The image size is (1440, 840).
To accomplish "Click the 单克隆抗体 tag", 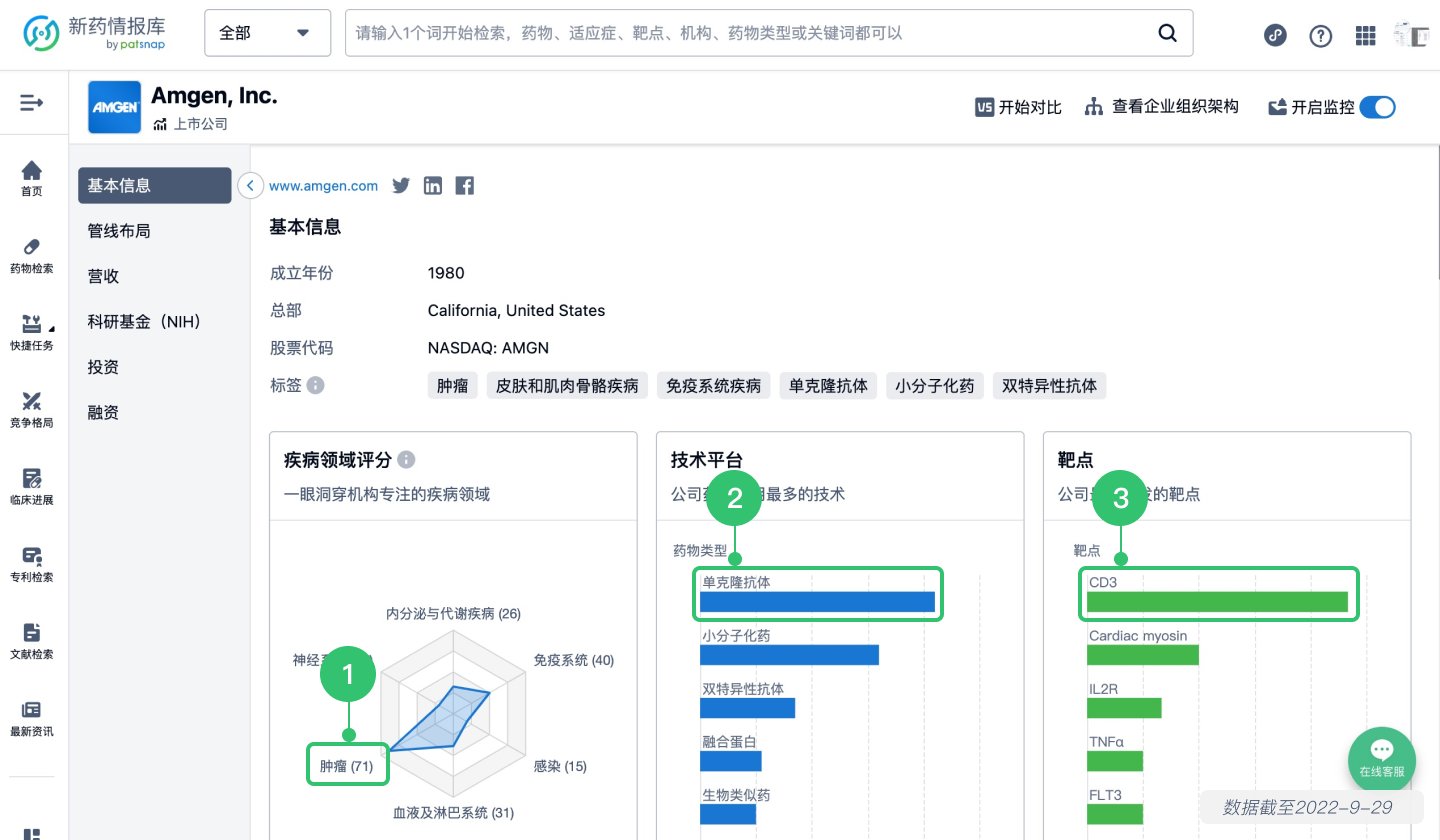I will click(x=828, y=386).
